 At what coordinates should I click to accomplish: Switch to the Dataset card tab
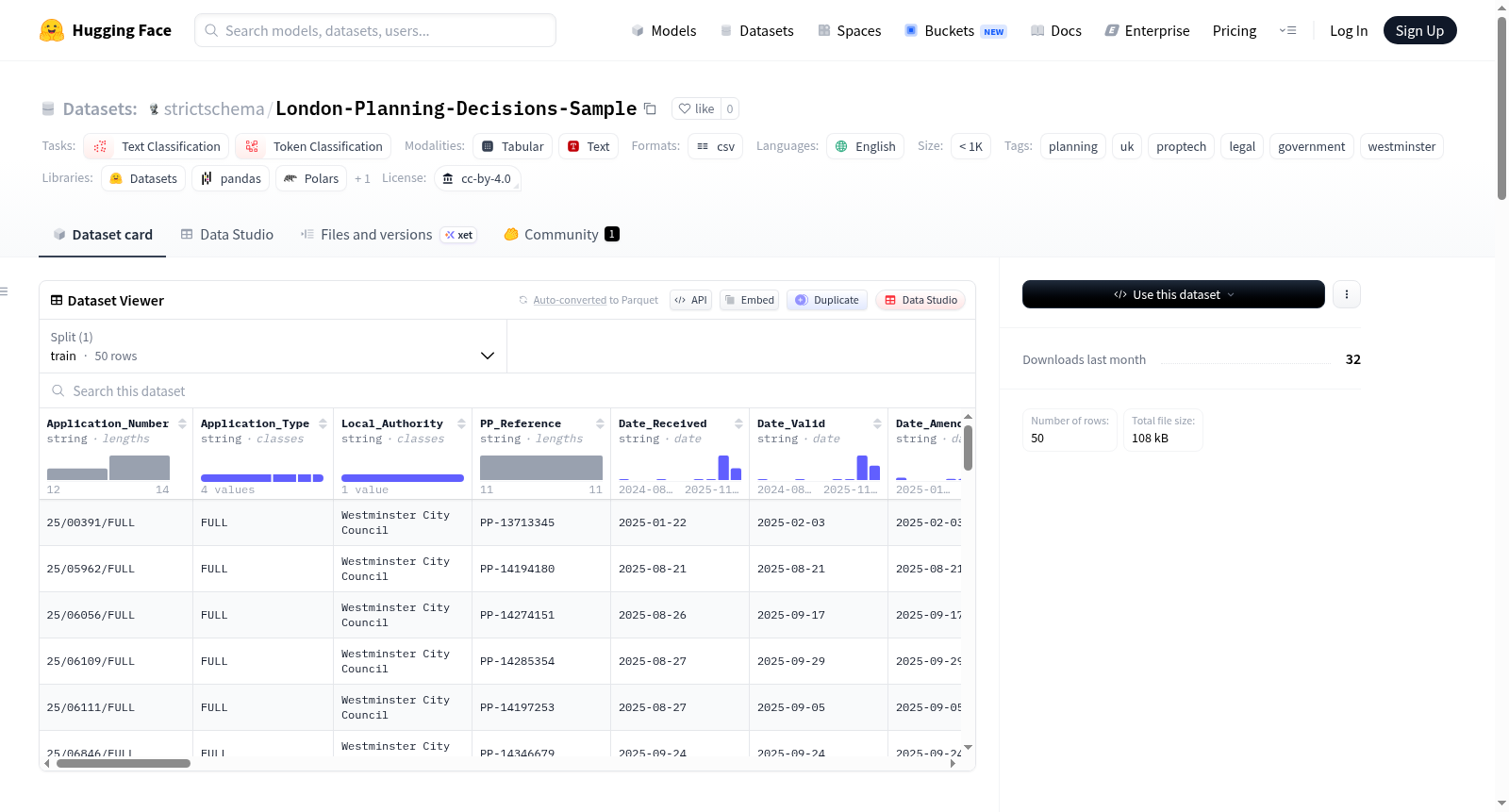[103, 234]
